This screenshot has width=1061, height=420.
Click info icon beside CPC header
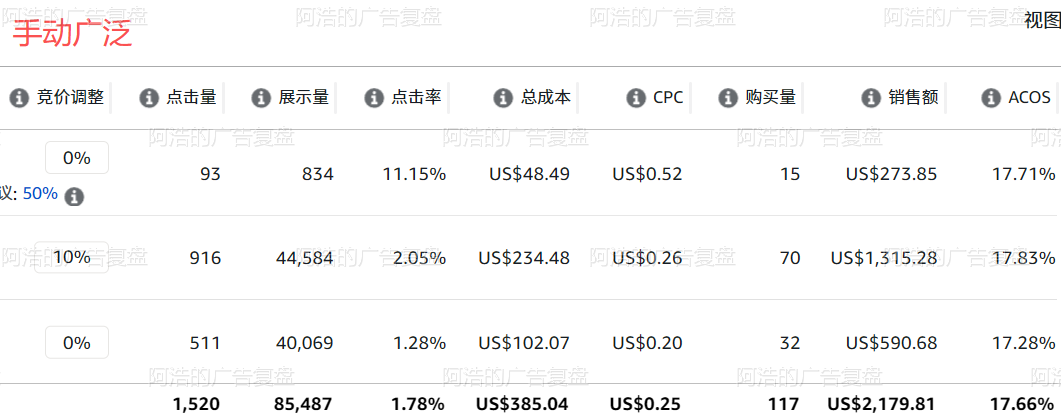[636, 98]
